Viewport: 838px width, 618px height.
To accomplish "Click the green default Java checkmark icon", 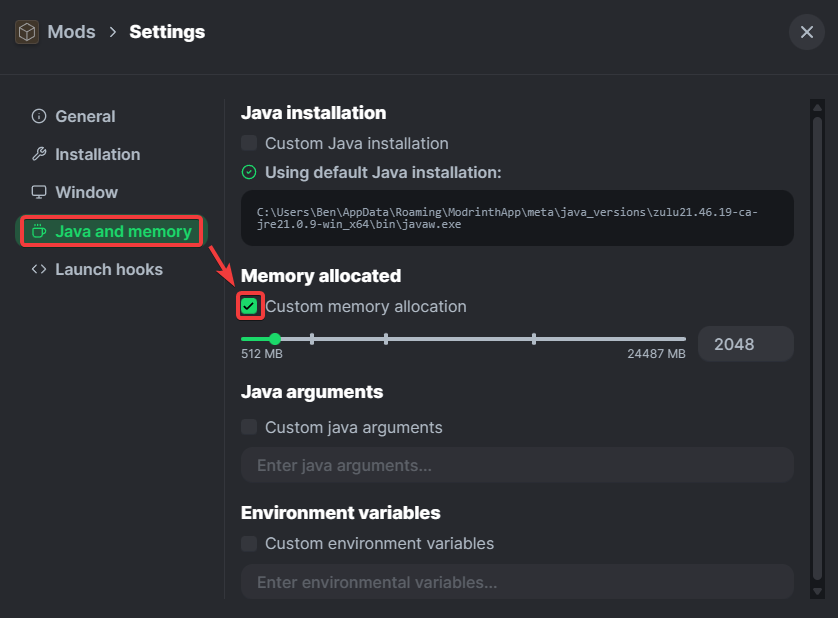I will [249, 172].
